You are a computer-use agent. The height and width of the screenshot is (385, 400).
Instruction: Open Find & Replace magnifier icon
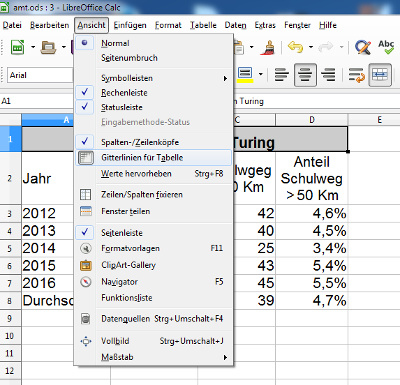tap(363, 47)
